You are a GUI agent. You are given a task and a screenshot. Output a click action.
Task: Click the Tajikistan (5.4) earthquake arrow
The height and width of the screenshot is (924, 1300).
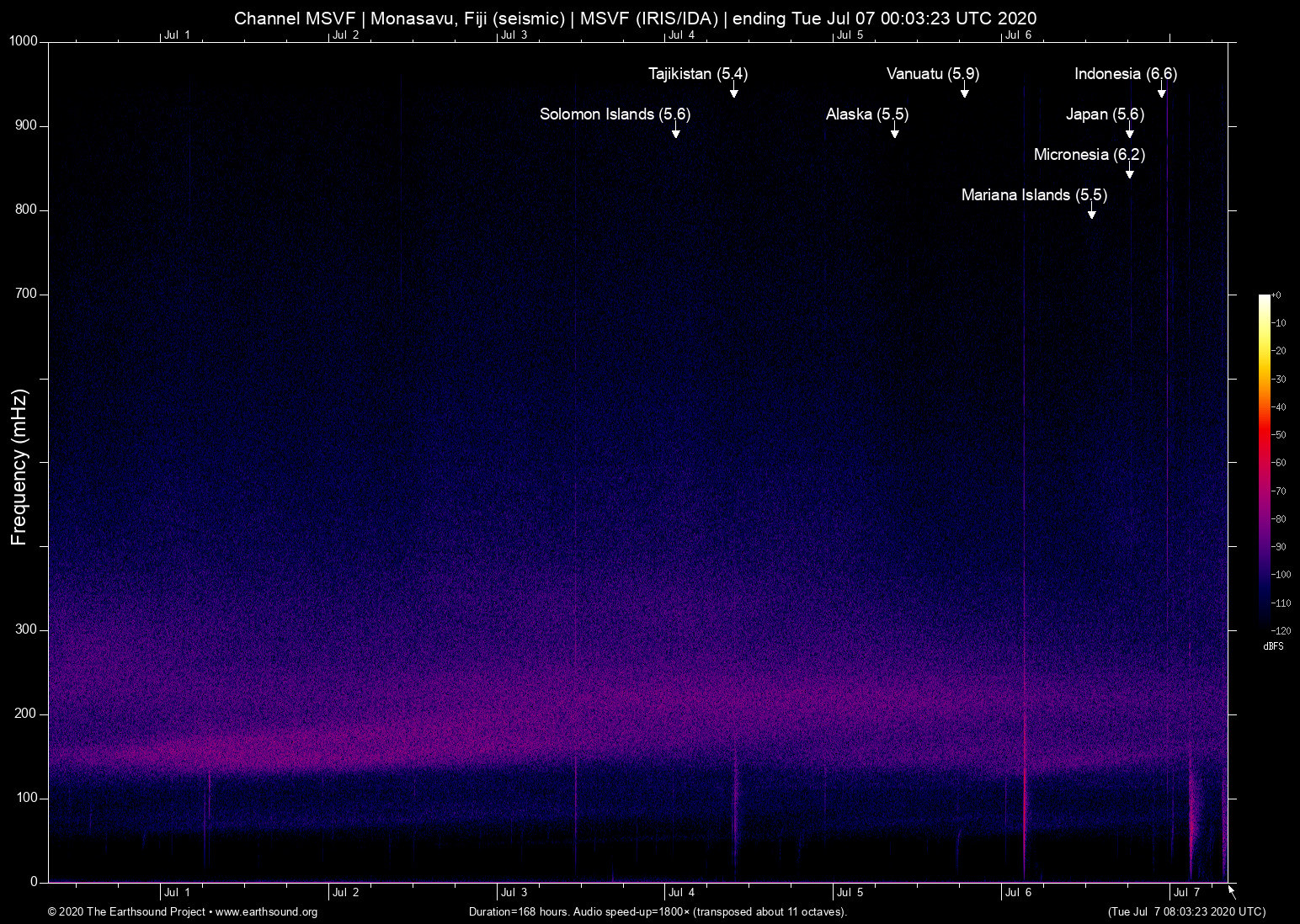(x=734, y=92)
